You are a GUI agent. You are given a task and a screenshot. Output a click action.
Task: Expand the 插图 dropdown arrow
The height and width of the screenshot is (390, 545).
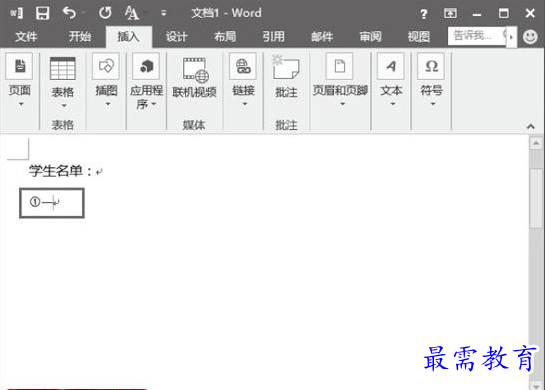(107, 104)
